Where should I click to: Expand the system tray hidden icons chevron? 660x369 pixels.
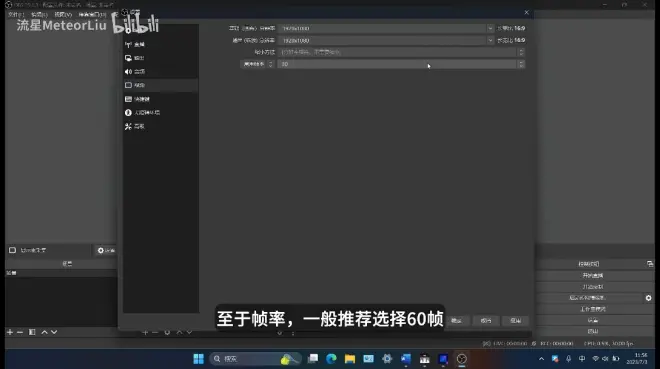pyautogui.click(x=541, y=358)
